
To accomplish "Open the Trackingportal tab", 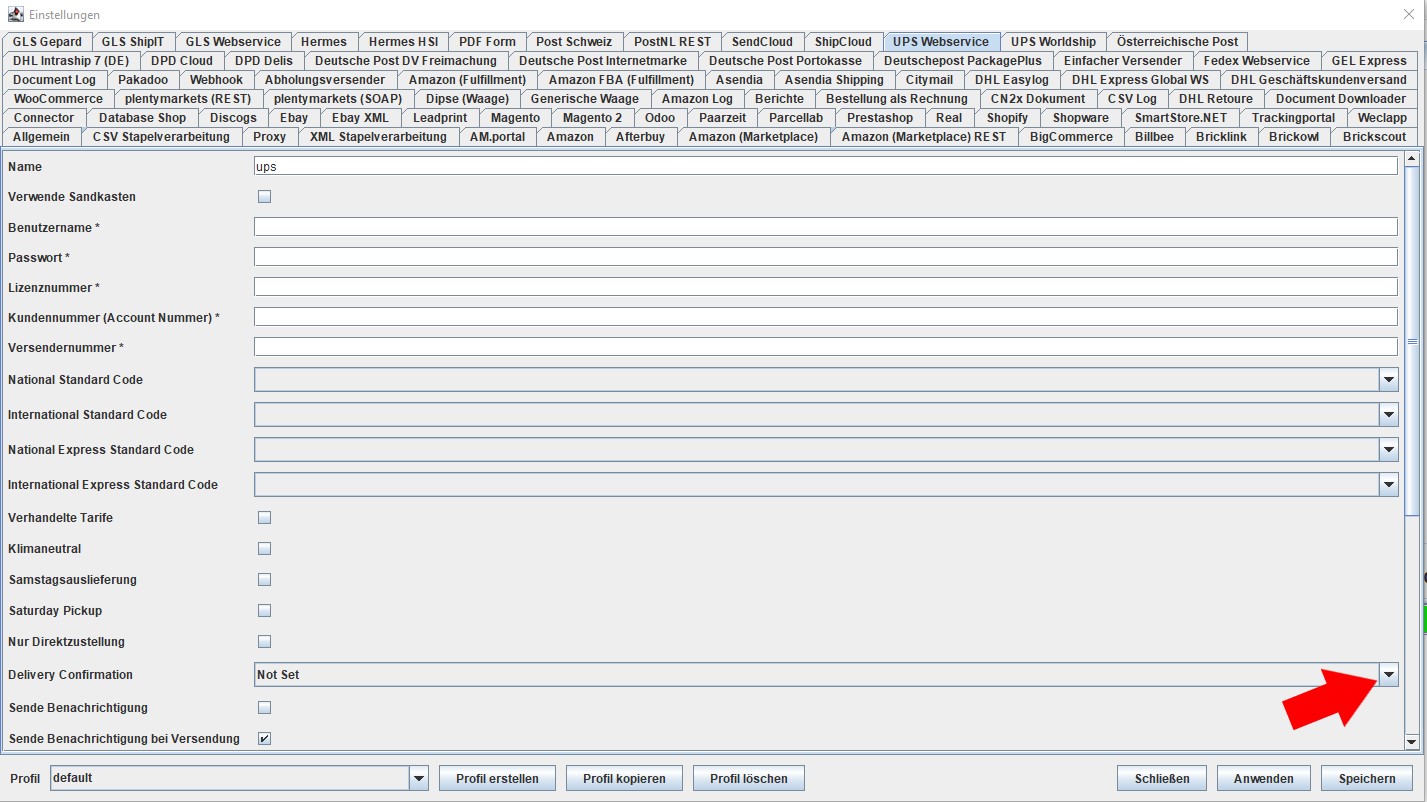I will pyautogui.click(x=1293, y=118).
